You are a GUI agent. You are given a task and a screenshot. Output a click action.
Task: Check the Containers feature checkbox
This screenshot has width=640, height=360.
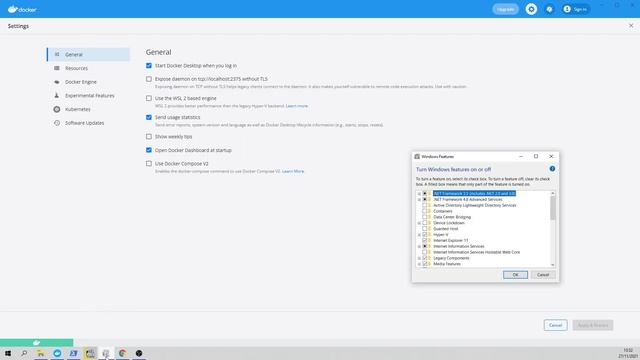424,211
